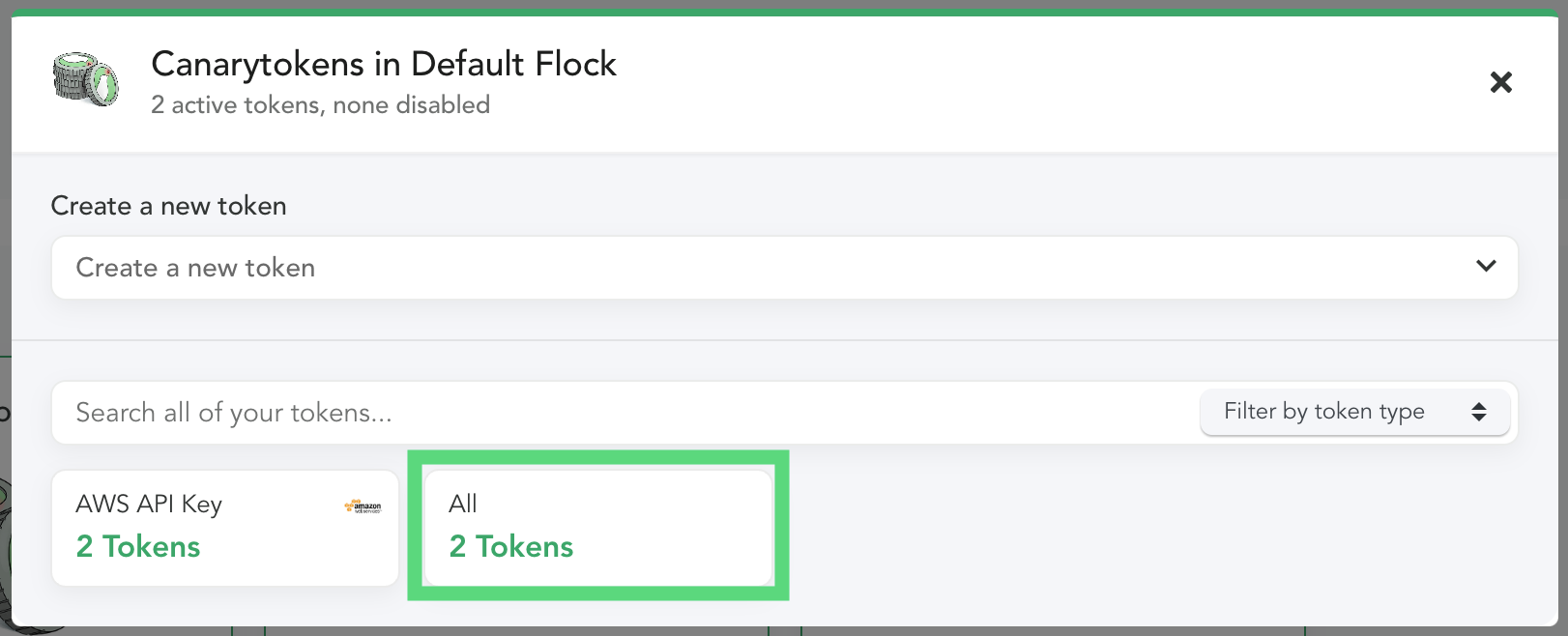Click the sort arrows icon on the filter control
This screenshot has height=636, width=1568.
[x=1479, y=412]
